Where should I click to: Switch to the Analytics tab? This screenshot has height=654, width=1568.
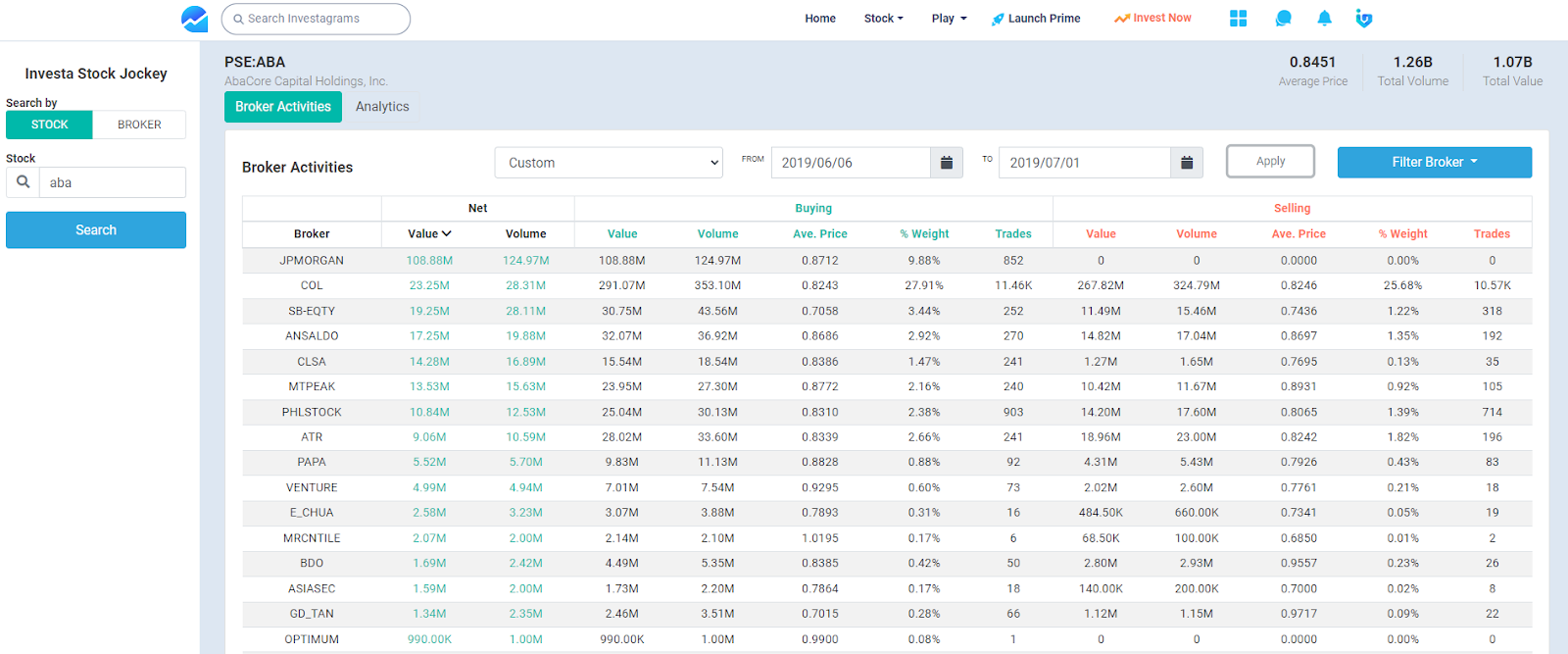click(382, 107)
